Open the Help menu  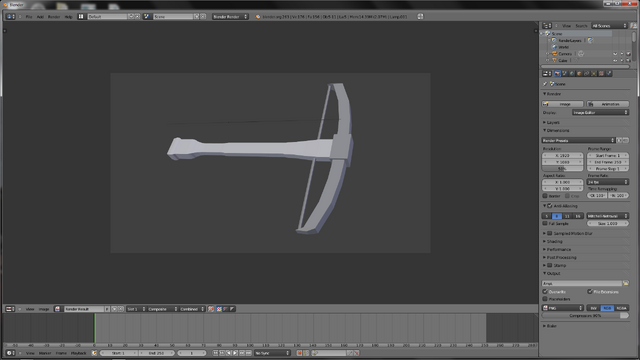point(69,17)
